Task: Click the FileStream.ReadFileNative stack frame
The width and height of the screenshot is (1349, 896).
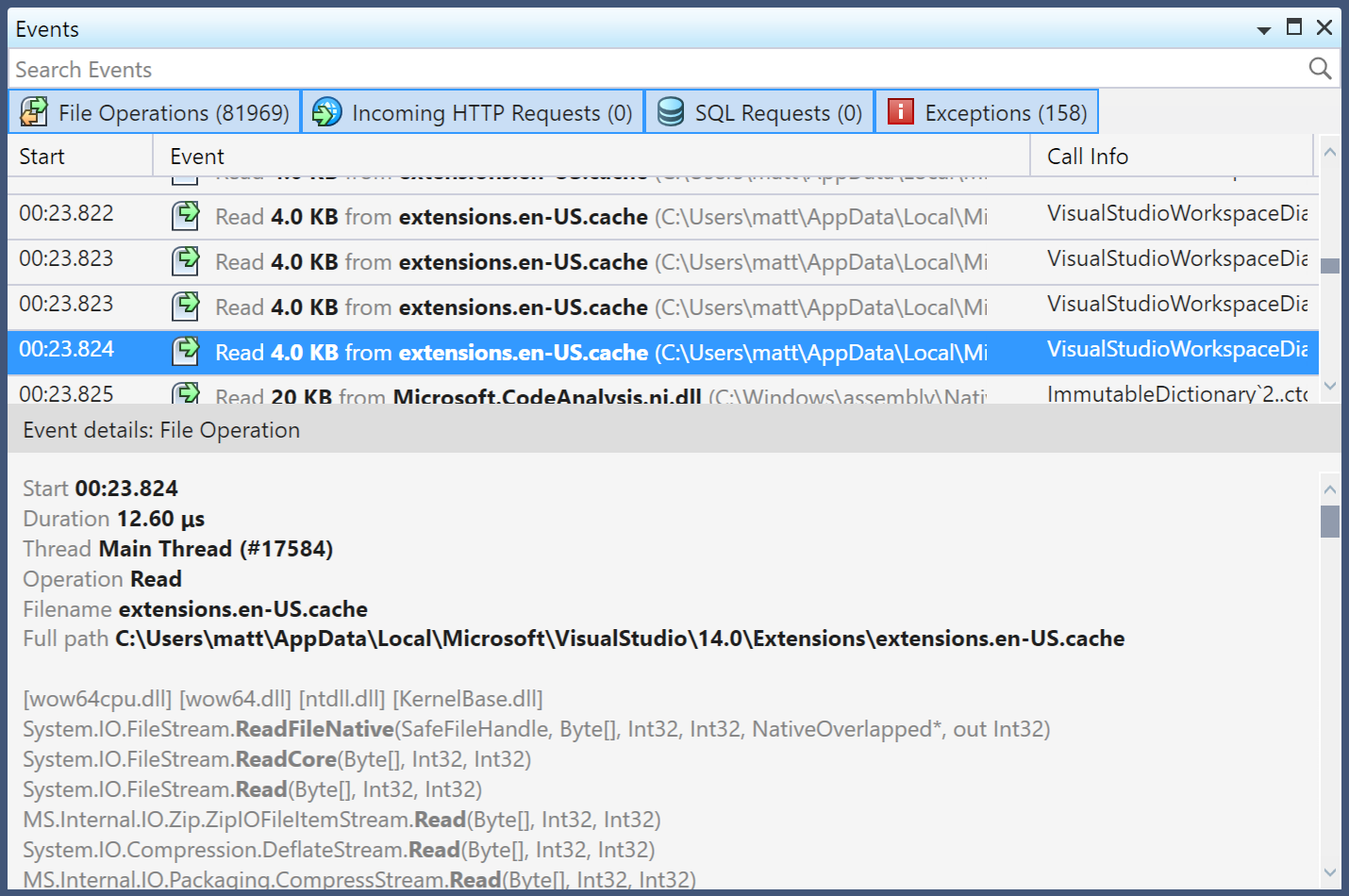Action: (537, 729)
